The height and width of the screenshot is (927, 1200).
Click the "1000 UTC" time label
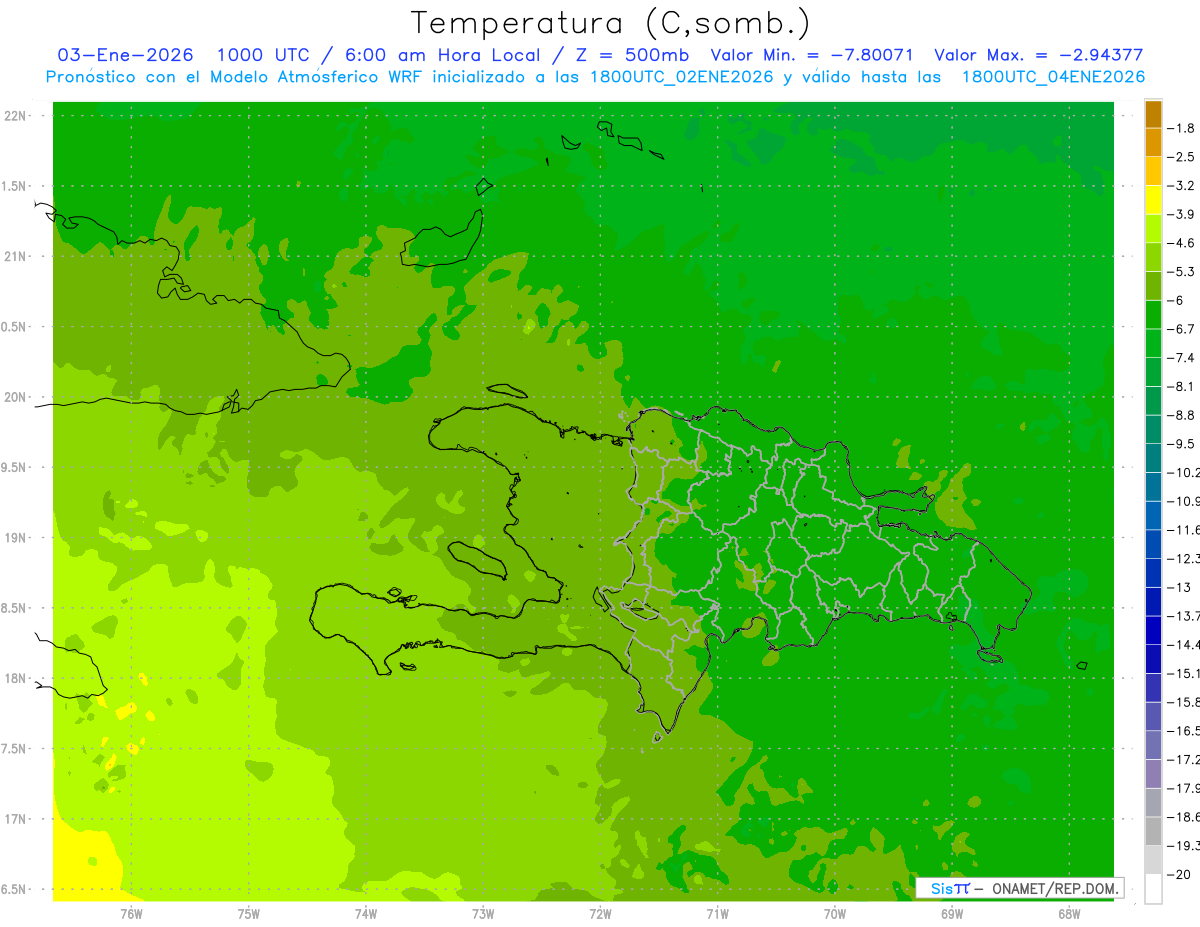coord(263,55)
